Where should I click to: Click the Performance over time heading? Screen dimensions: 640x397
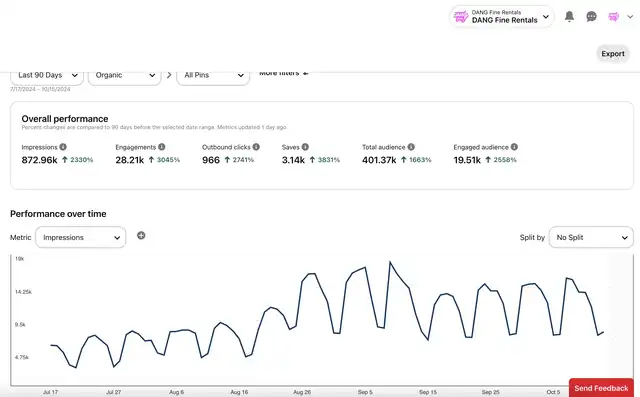tap(58, 214)
